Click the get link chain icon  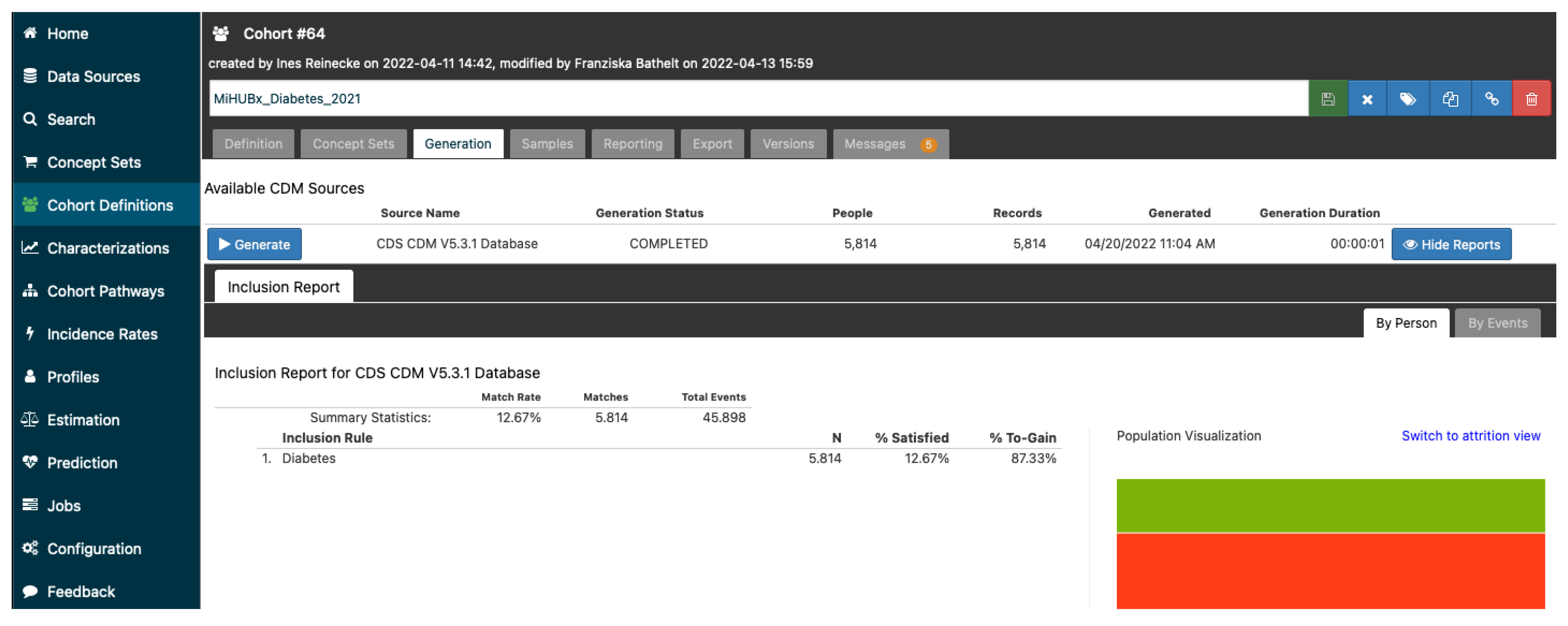pos(1491,99)
